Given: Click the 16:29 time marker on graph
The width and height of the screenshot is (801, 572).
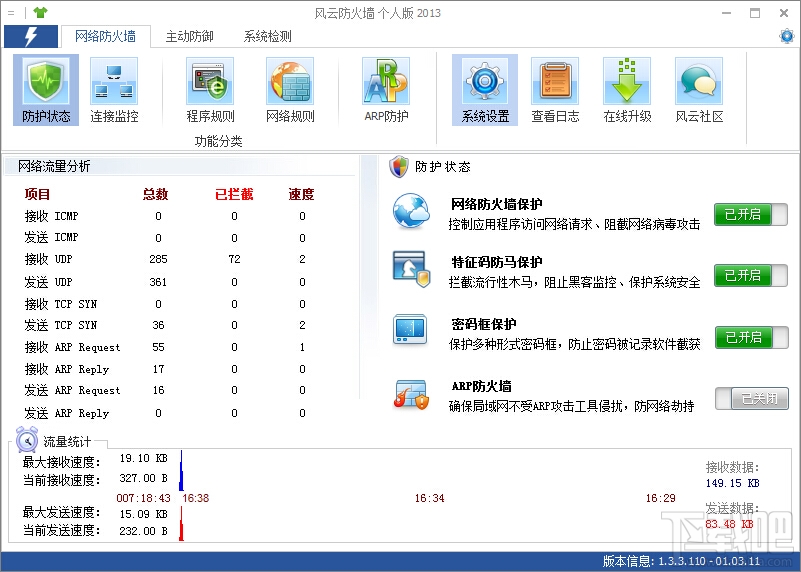Looking at the screenshot, I should click(x=661, y=498).
